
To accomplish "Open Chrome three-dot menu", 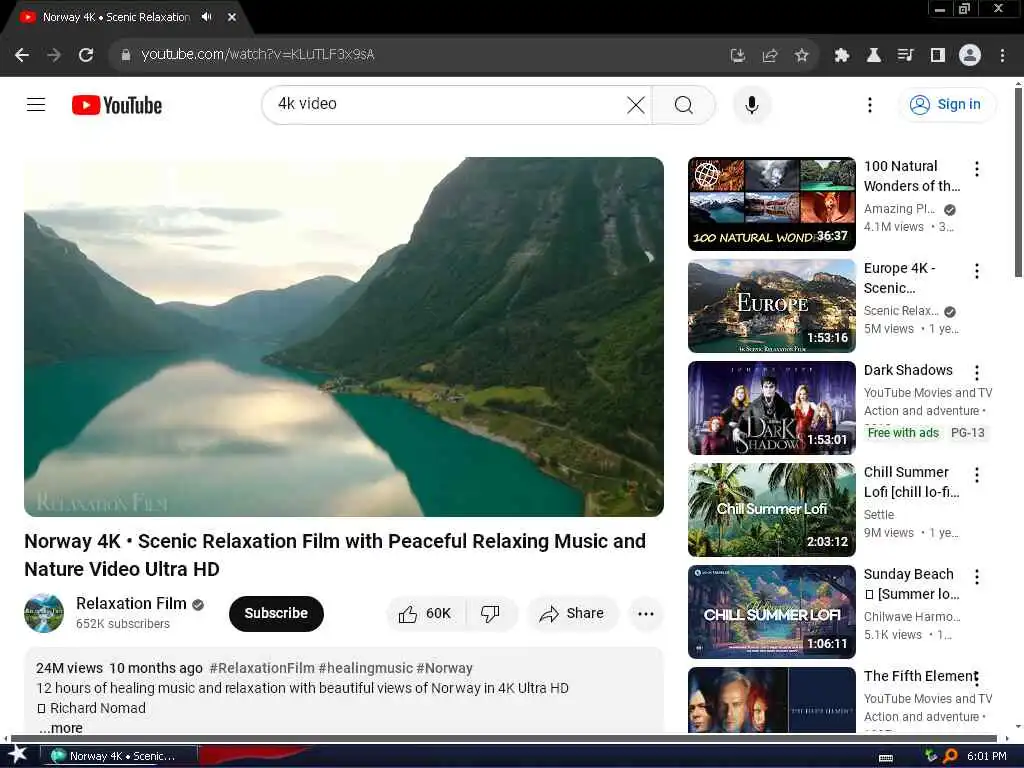I will click(x=1002, y=55).
